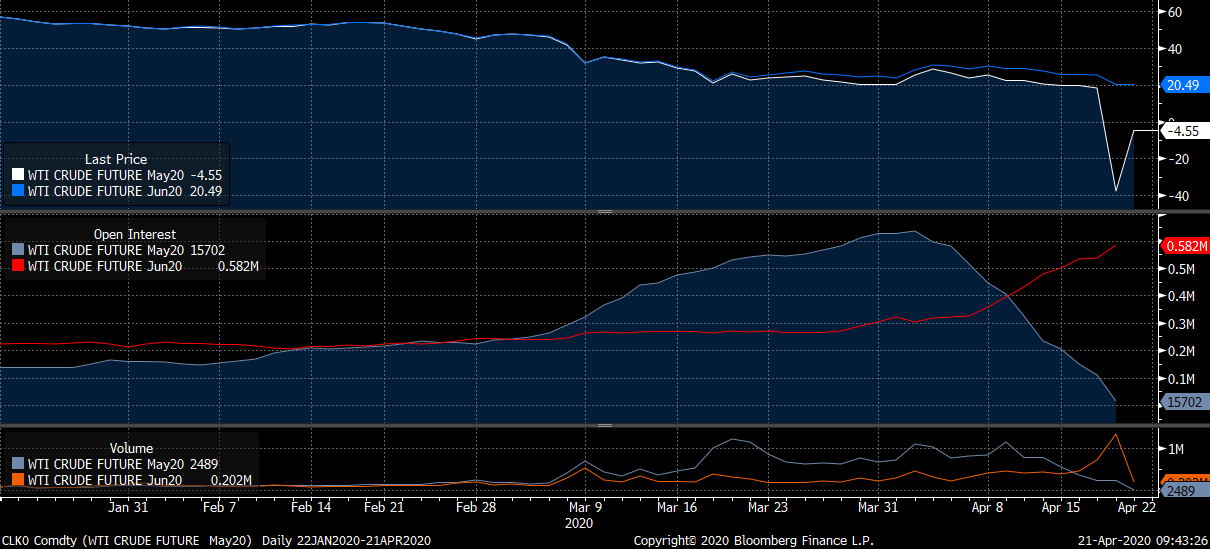Click the 2489 volume axis tag
The width and height of the screenshot is (1210, 549).
point(1180,490)
